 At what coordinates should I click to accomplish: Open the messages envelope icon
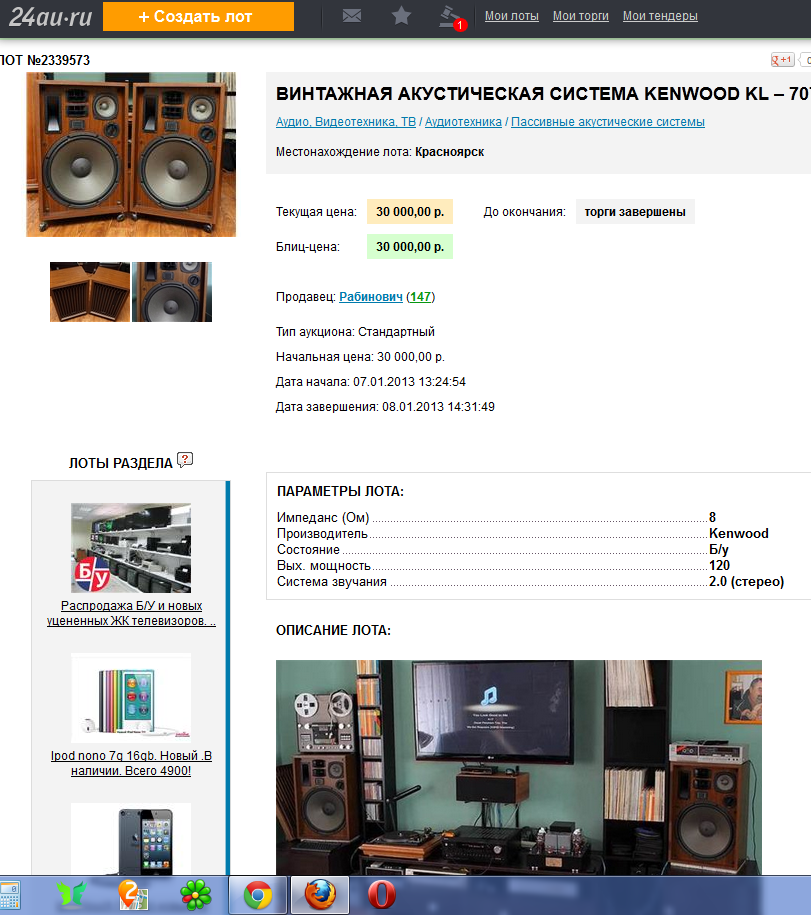[352, 16]
